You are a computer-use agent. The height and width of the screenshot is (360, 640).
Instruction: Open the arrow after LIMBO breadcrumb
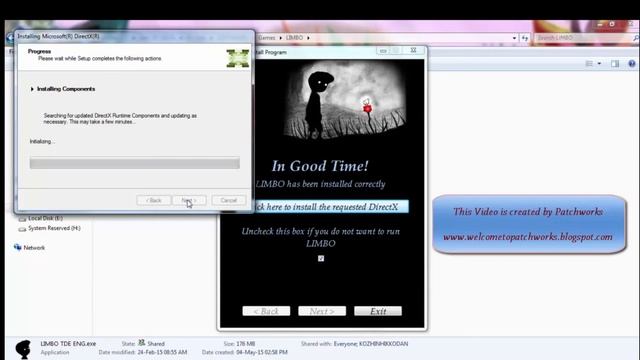coord(308,38)
